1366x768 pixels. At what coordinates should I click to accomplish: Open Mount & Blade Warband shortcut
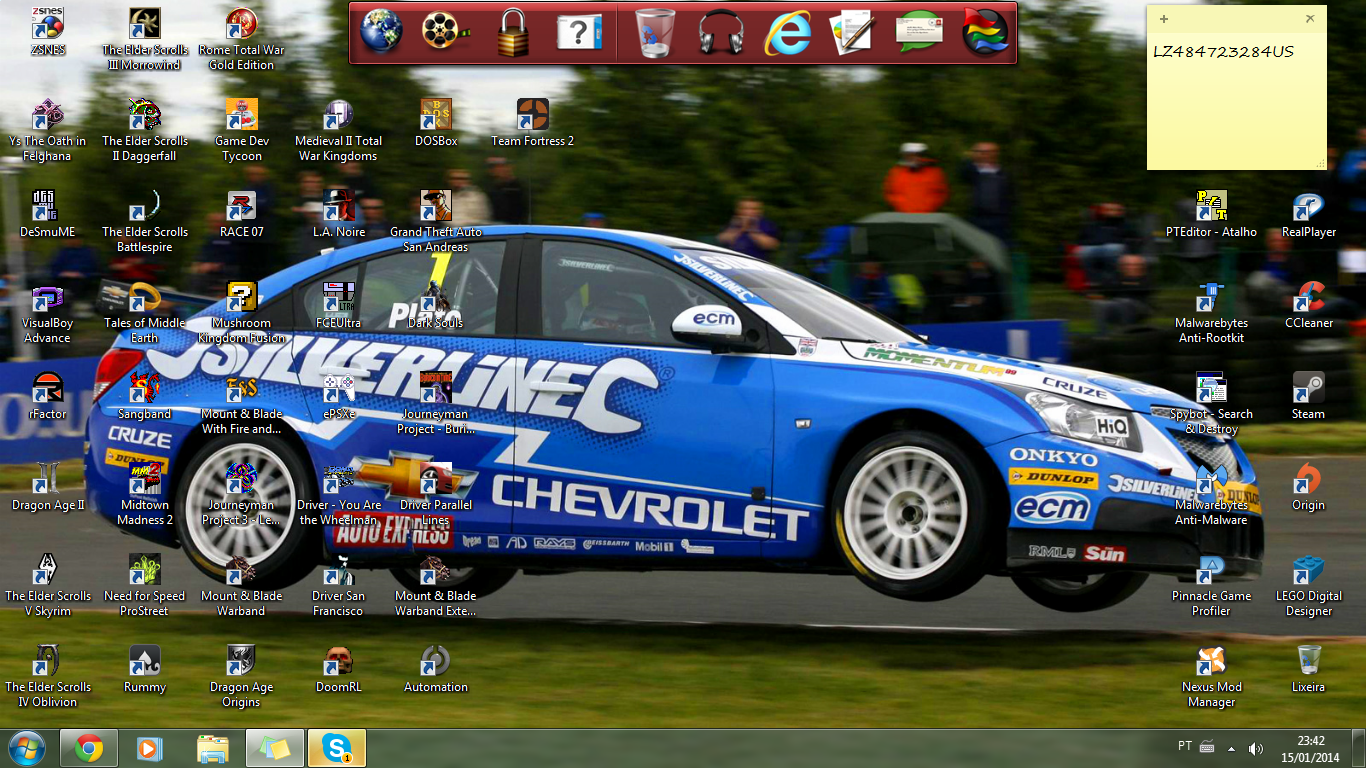click(x=241, y=585)
